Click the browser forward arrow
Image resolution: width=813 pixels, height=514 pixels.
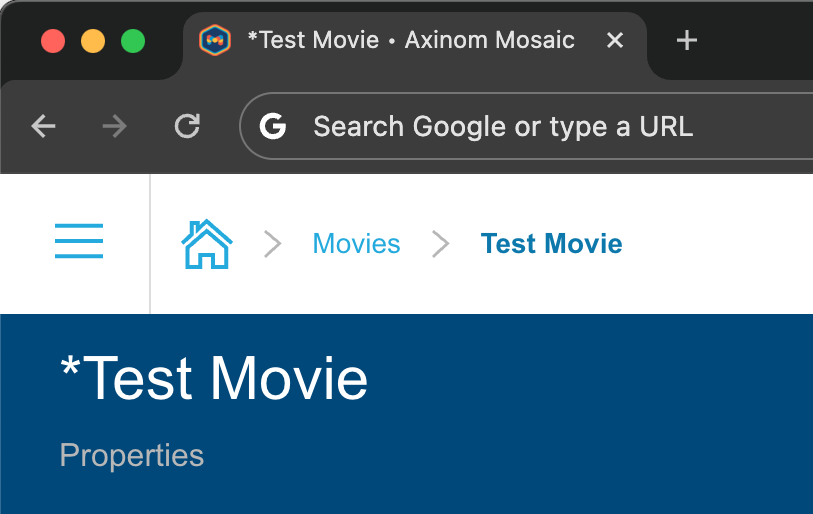click(115, 126)
